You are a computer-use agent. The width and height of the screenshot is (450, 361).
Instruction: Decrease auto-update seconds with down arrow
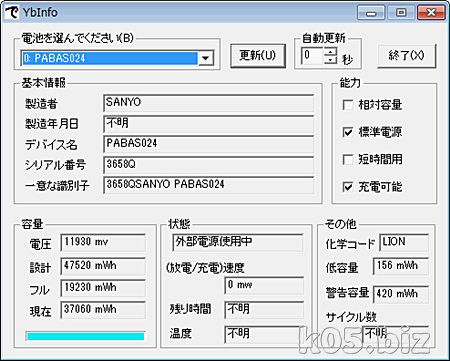point(330,60)
